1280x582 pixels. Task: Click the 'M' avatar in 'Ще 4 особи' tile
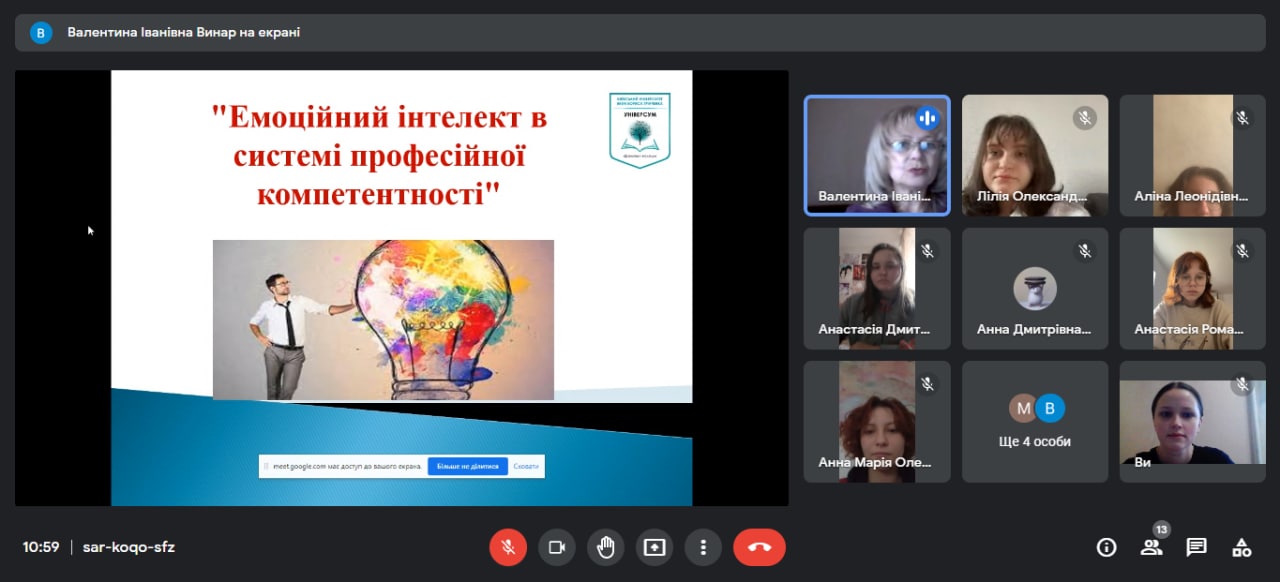[x=1023, y=408]
